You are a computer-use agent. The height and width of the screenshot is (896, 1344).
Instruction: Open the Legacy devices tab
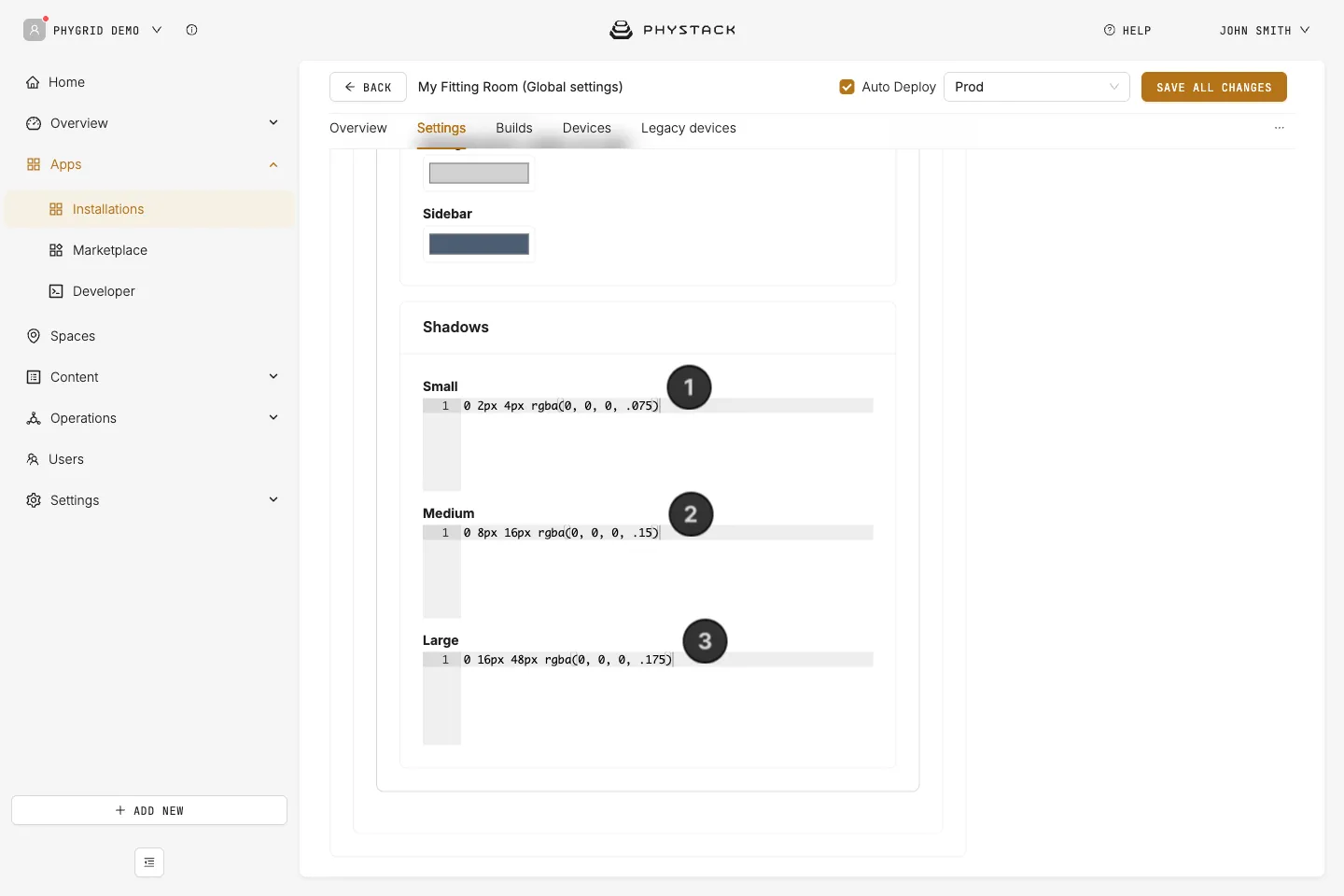coord(689,128)
